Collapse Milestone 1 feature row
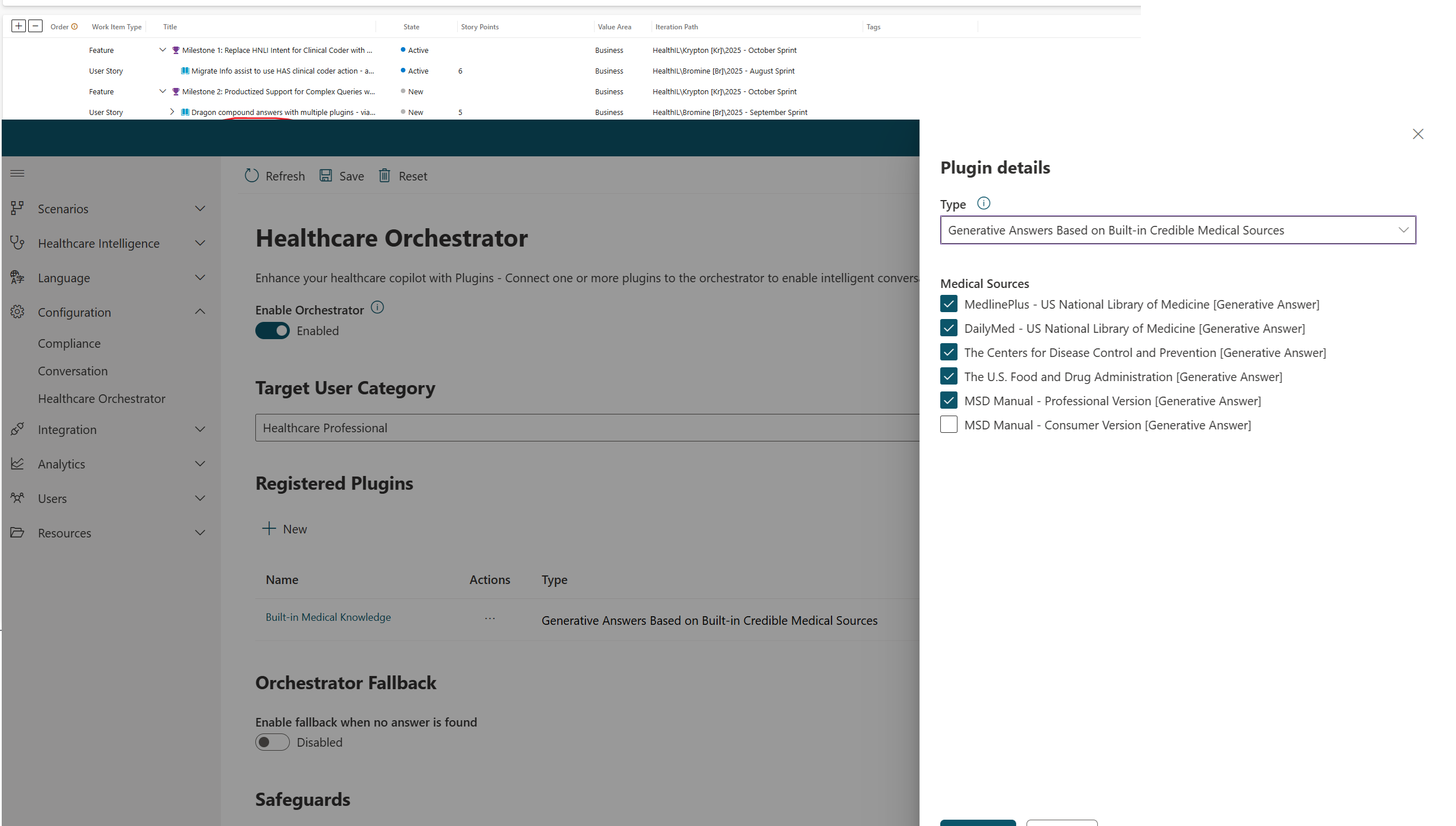 tap(163, 49)
